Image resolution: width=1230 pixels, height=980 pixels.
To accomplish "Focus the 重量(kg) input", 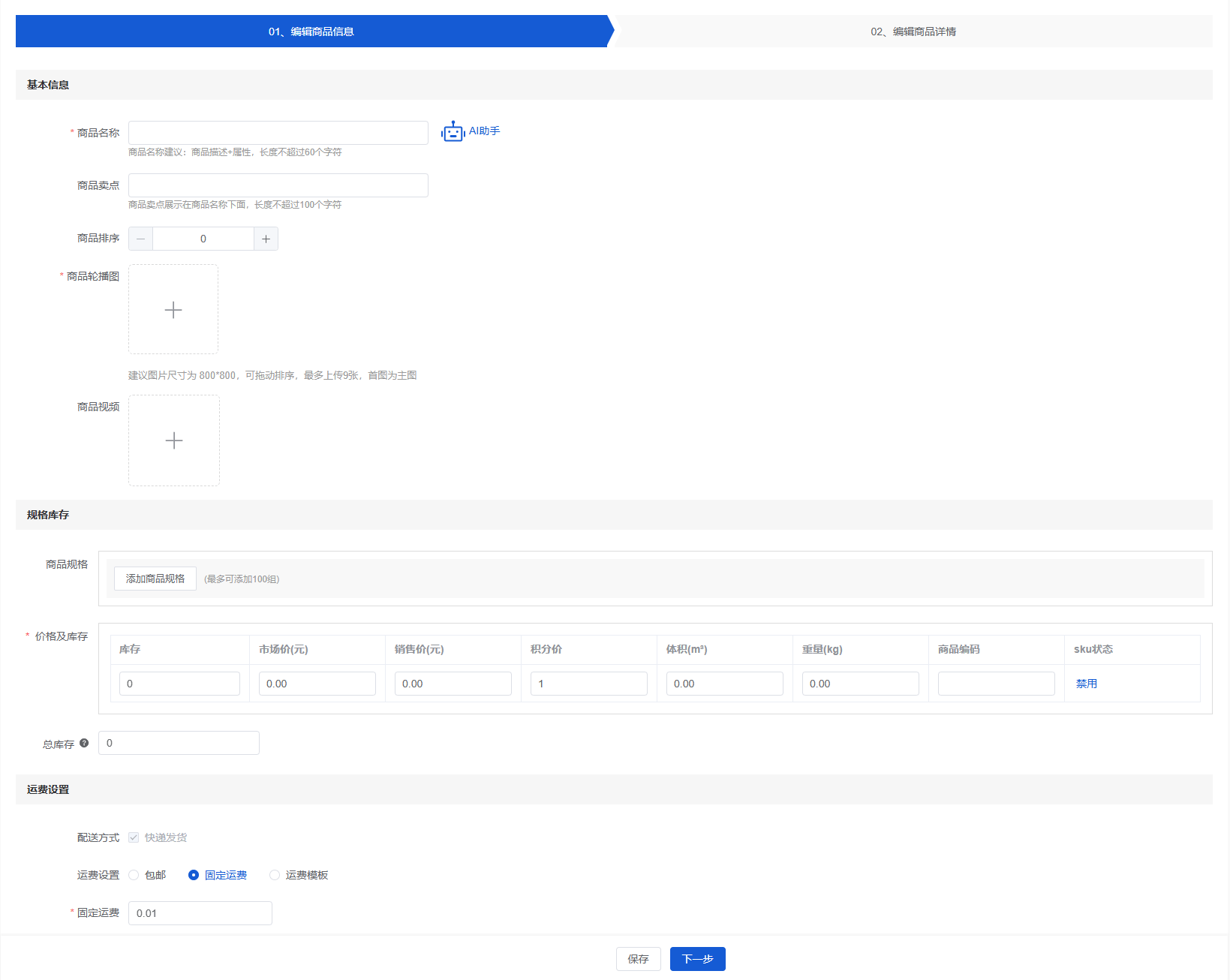I will [861, 684].
